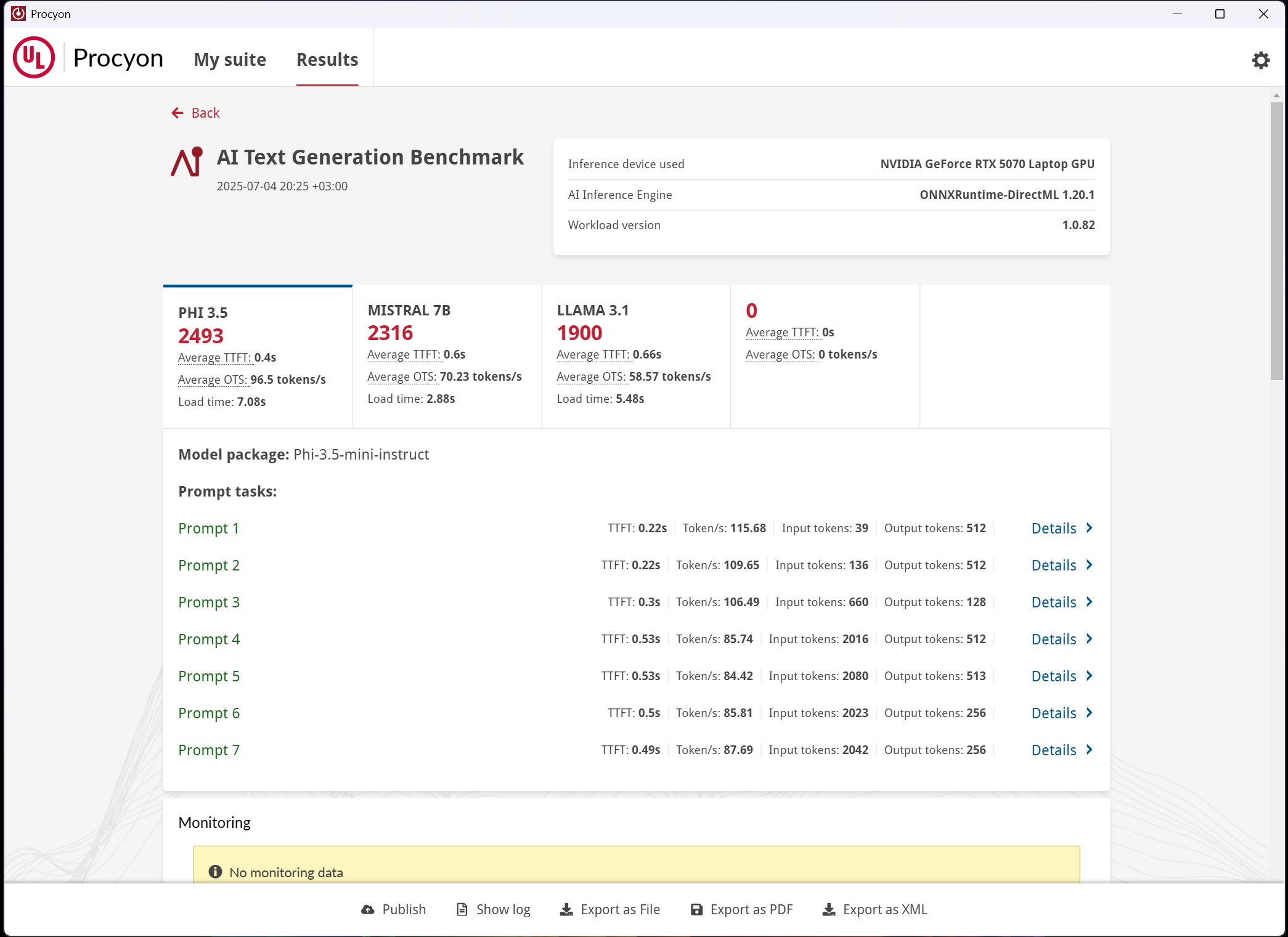This screenshot has width=1288, height=937.
Task: Click the Procyon title bar app icon
Action: pyautogui.click(x=18, y=14)
